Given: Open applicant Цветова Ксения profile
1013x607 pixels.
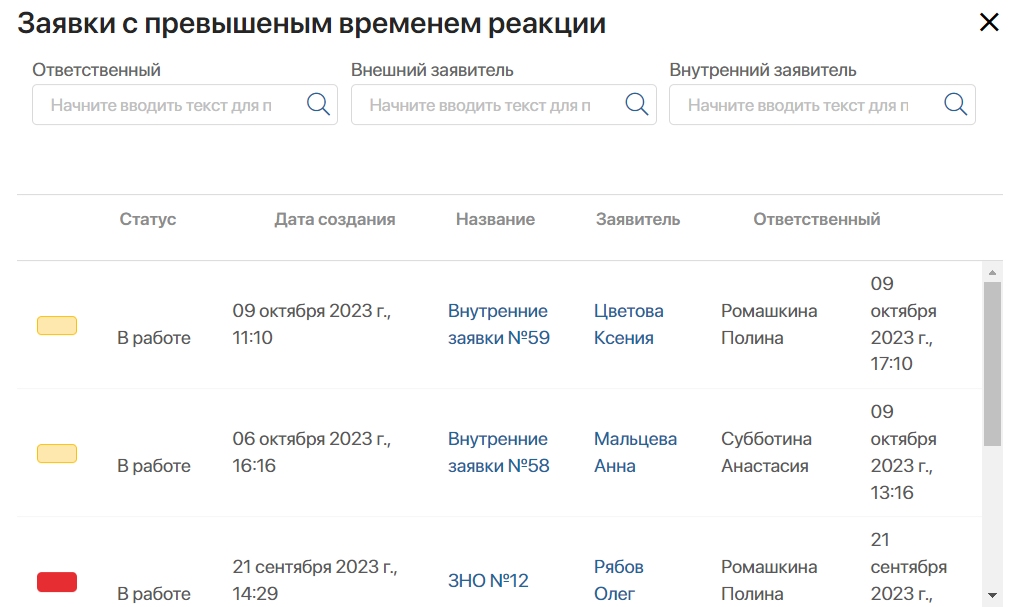Looking at the screenshot, I should [628, 324].
